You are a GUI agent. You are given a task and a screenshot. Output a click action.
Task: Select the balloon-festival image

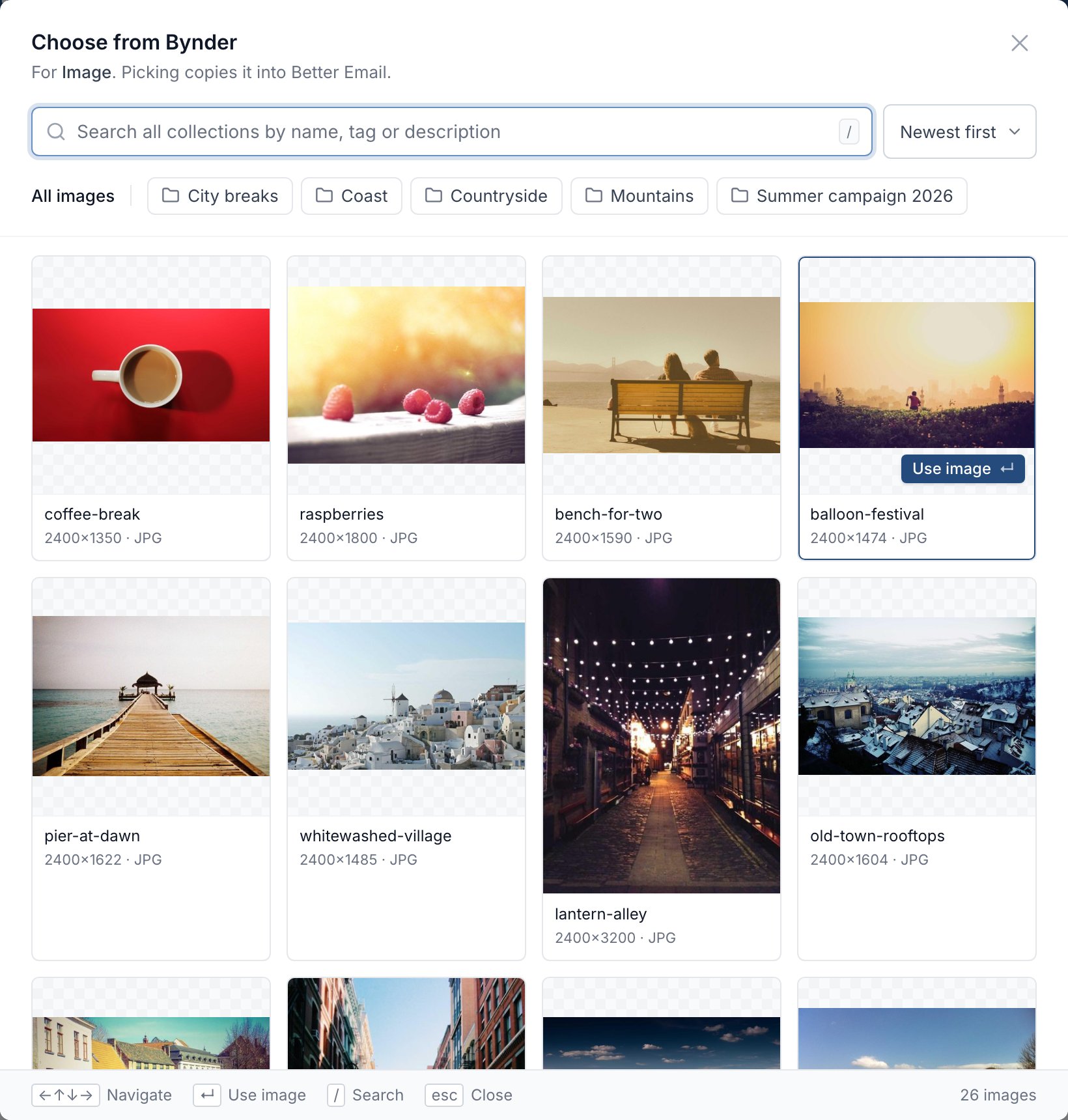pyautogui.click(x=917, y=375)
